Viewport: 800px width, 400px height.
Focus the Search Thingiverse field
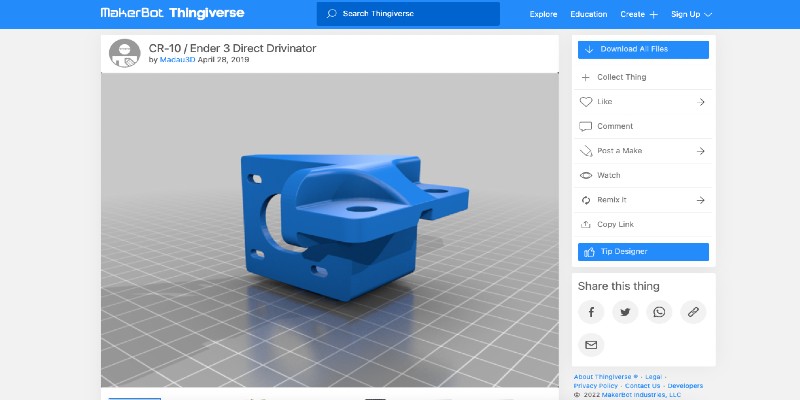[408, 14]
